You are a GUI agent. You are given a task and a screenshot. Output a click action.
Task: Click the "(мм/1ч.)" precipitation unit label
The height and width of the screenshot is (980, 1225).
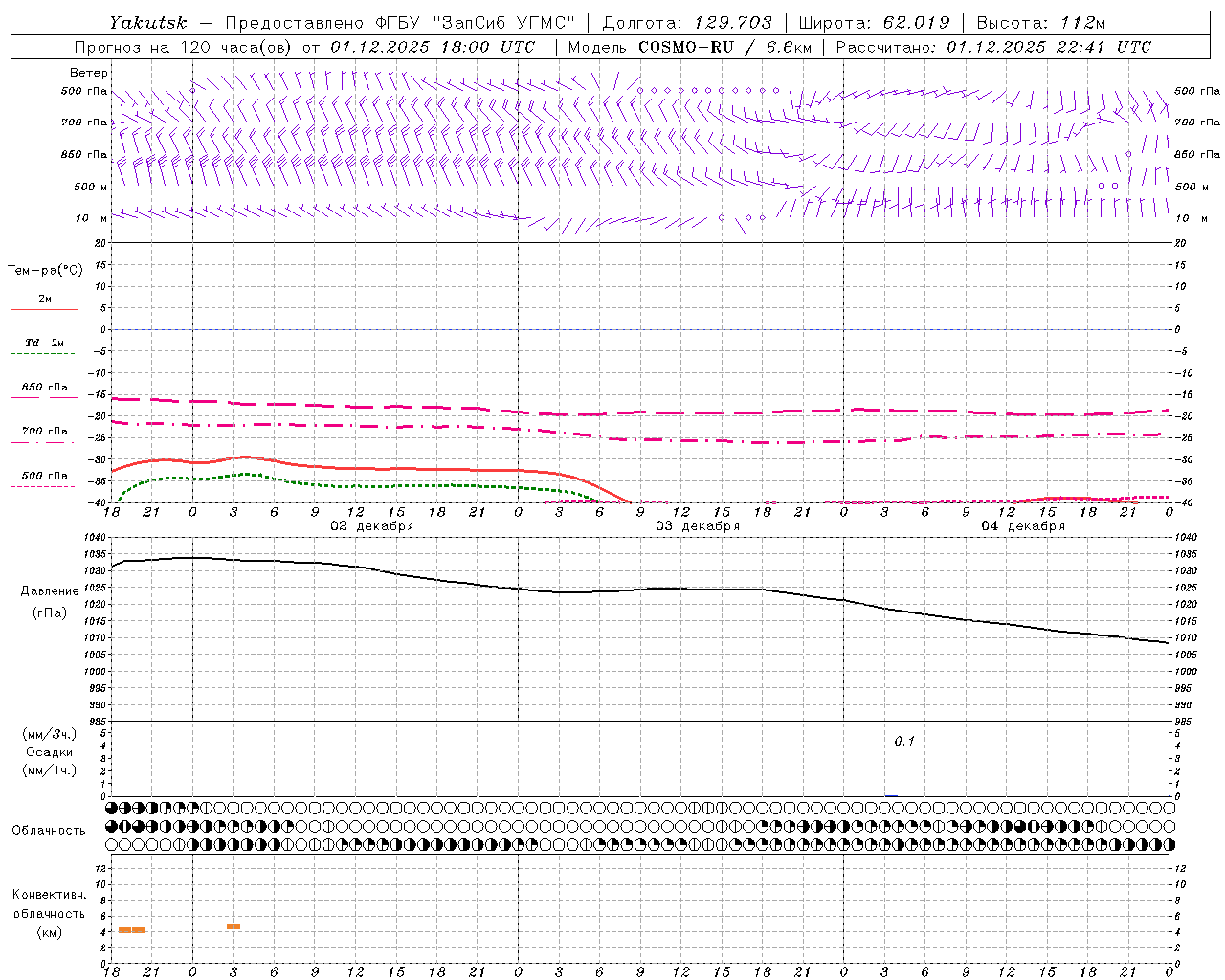click(50, 770)
